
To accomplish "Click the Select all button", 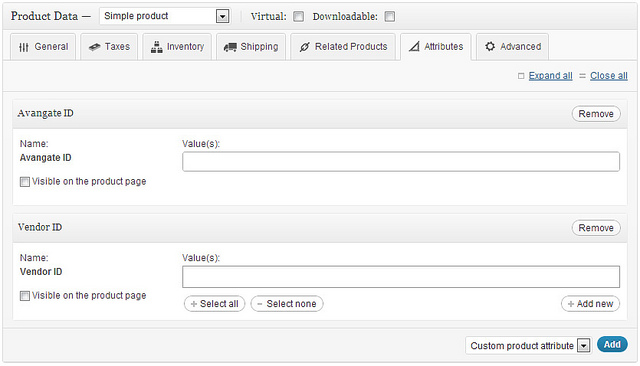I will click(214, 304).
